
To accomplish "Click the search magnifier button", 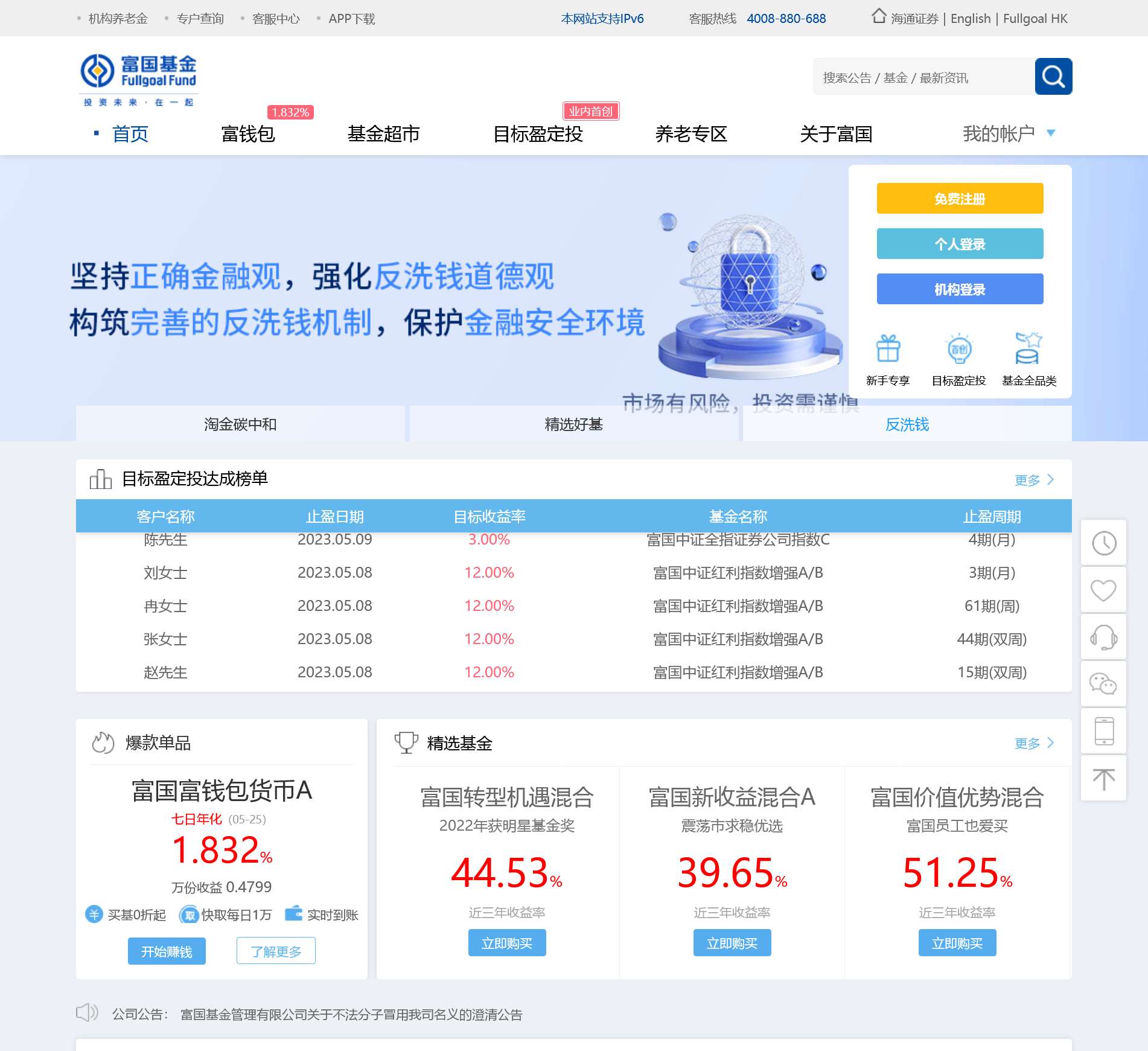I will point(1053,76).
